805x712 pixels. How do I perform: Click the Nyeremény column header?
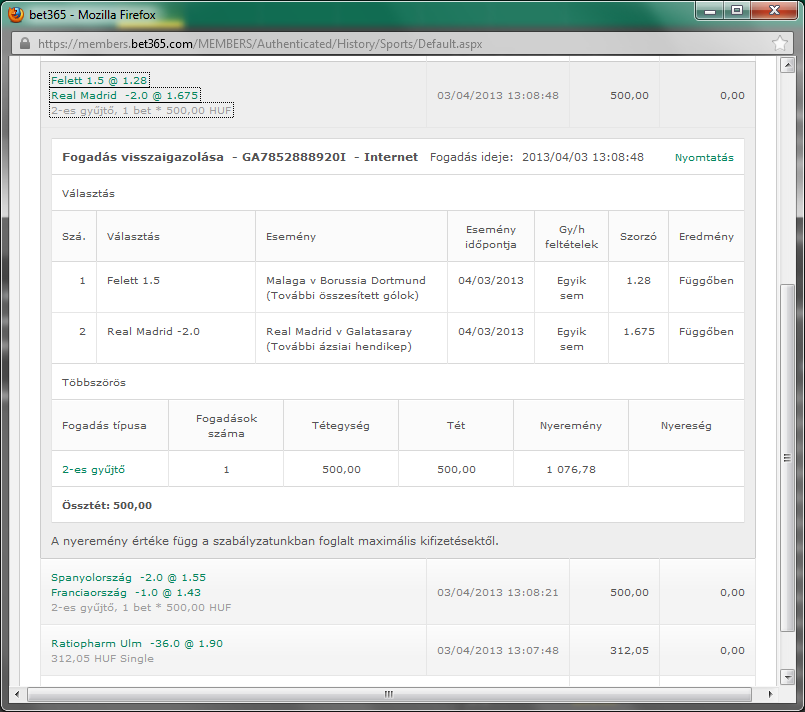[571, 426]
